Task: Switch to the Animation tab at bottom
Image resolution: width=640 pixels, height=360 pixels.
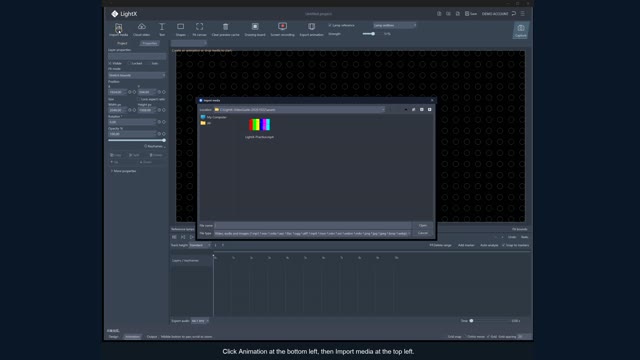Action: [x=132, y=337]
